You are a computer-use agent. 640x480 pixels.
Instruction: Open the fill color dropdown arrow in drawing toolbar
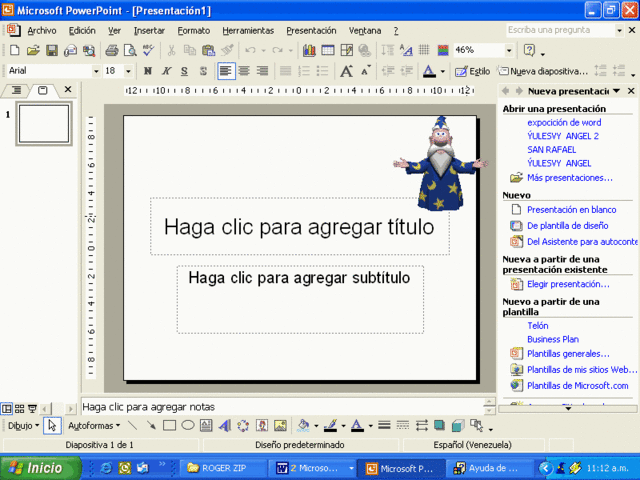[x=316, y=426]
